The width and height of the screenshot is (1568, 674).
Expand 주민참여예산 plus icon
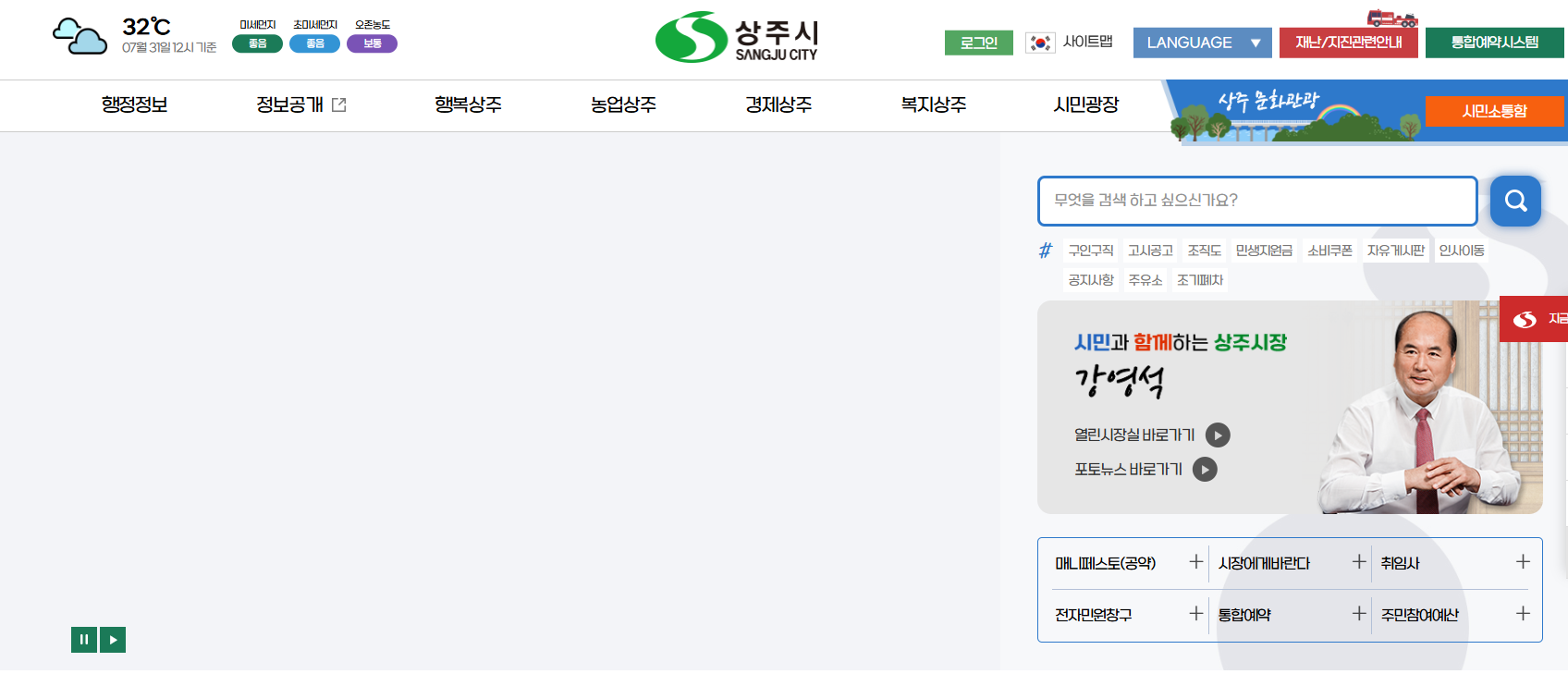click(x=1523, y=614)
